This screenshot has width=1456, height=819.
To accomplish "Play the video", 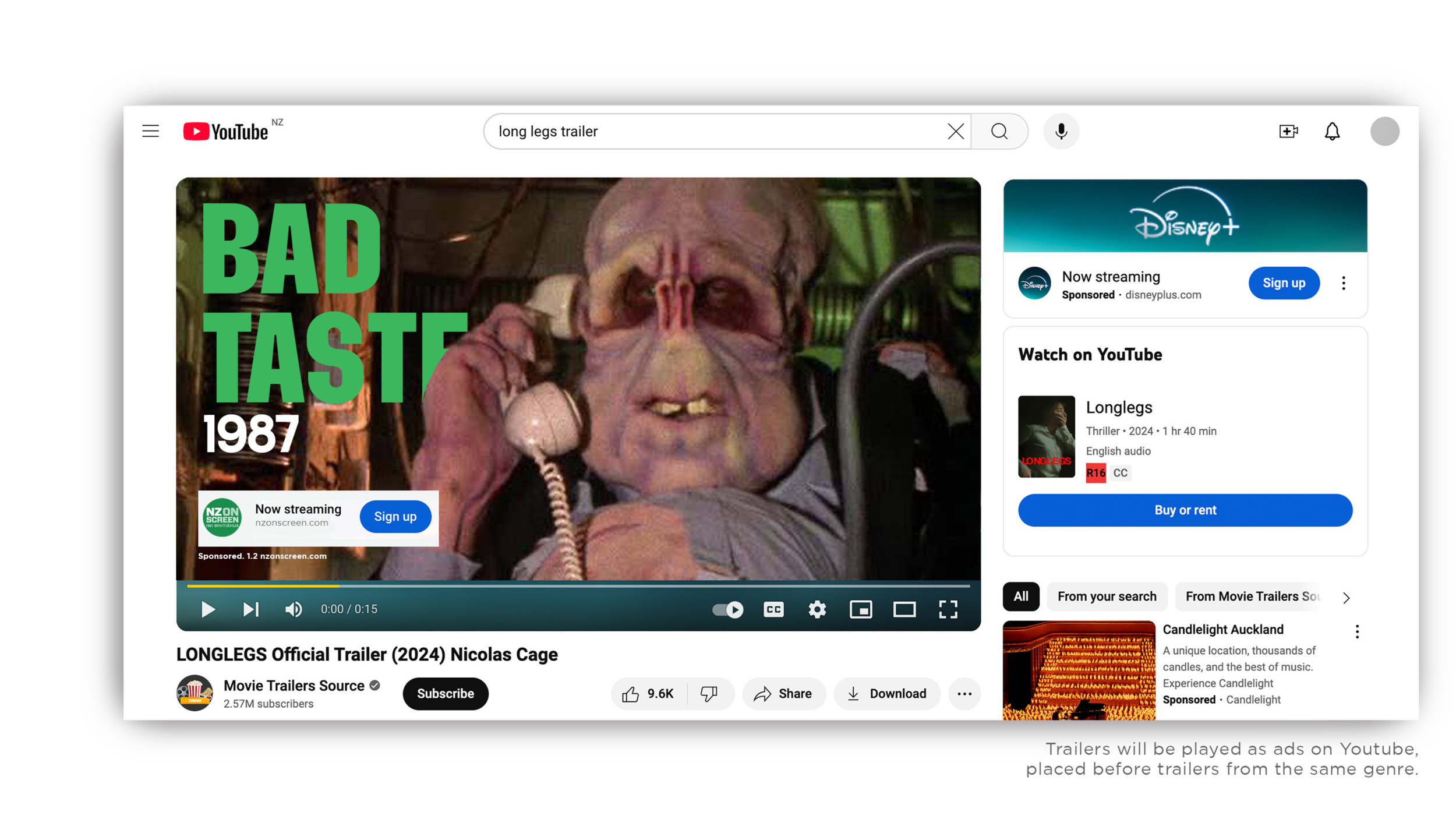I will click(208, 609).
